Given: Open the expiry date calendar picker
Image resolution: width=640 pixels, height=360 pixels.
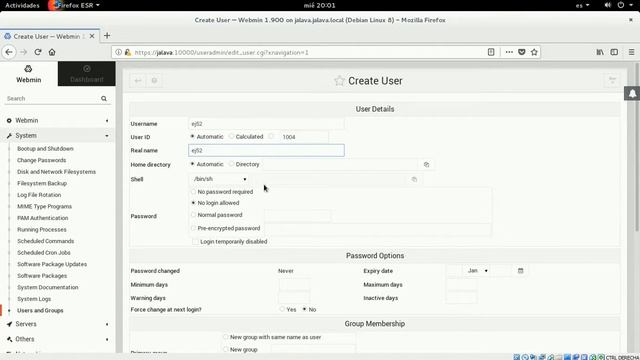Looking at the screenshot, I should coord(520,271).
